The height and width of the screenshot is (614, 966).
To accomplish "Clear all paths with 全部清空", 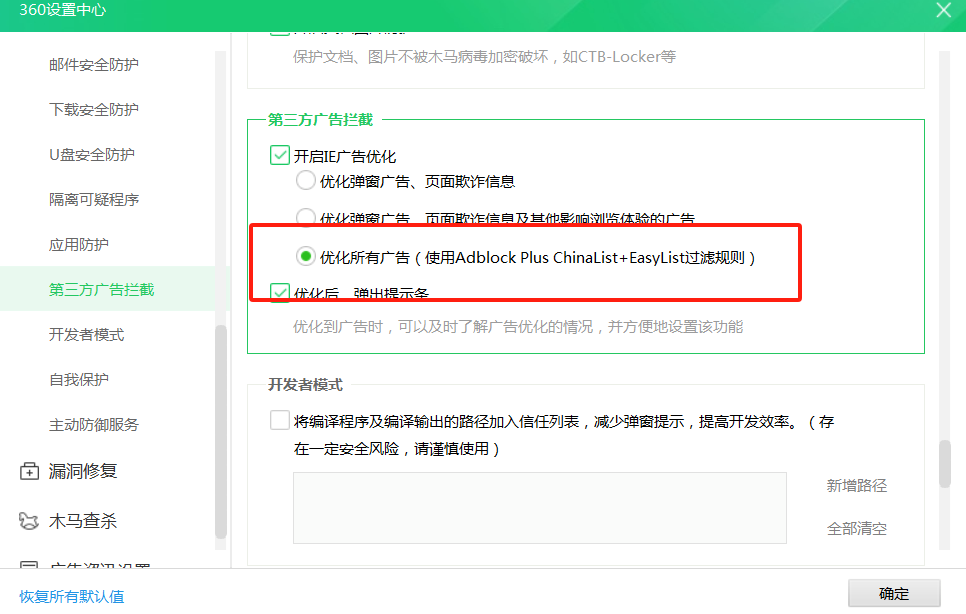I will click(857, 528).
